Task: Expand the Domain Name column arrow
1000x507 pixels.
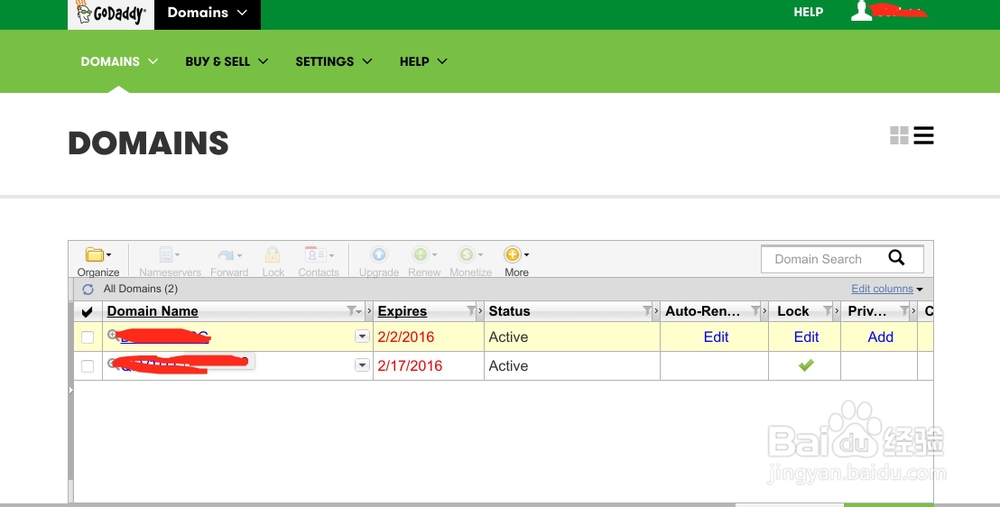Action: [x=369, y=311]
